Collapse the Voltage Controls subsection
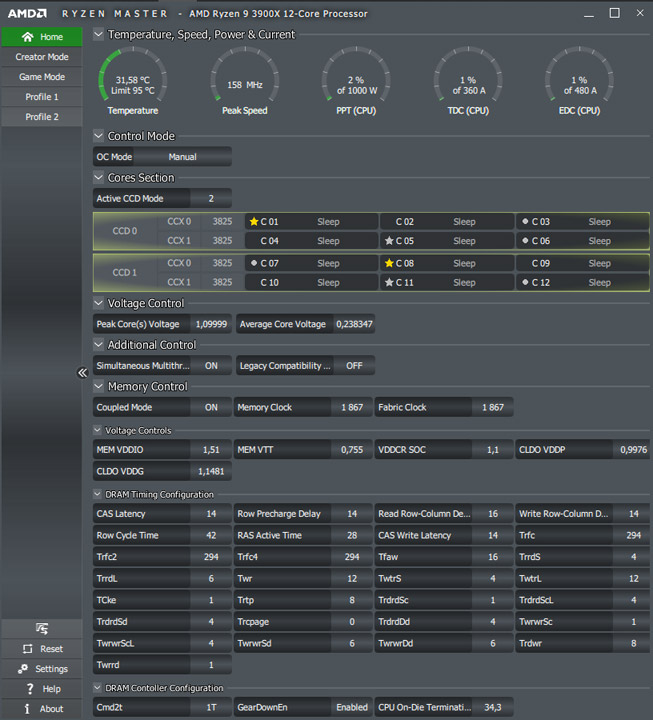The image size is (653, 720). click(97, 430)
